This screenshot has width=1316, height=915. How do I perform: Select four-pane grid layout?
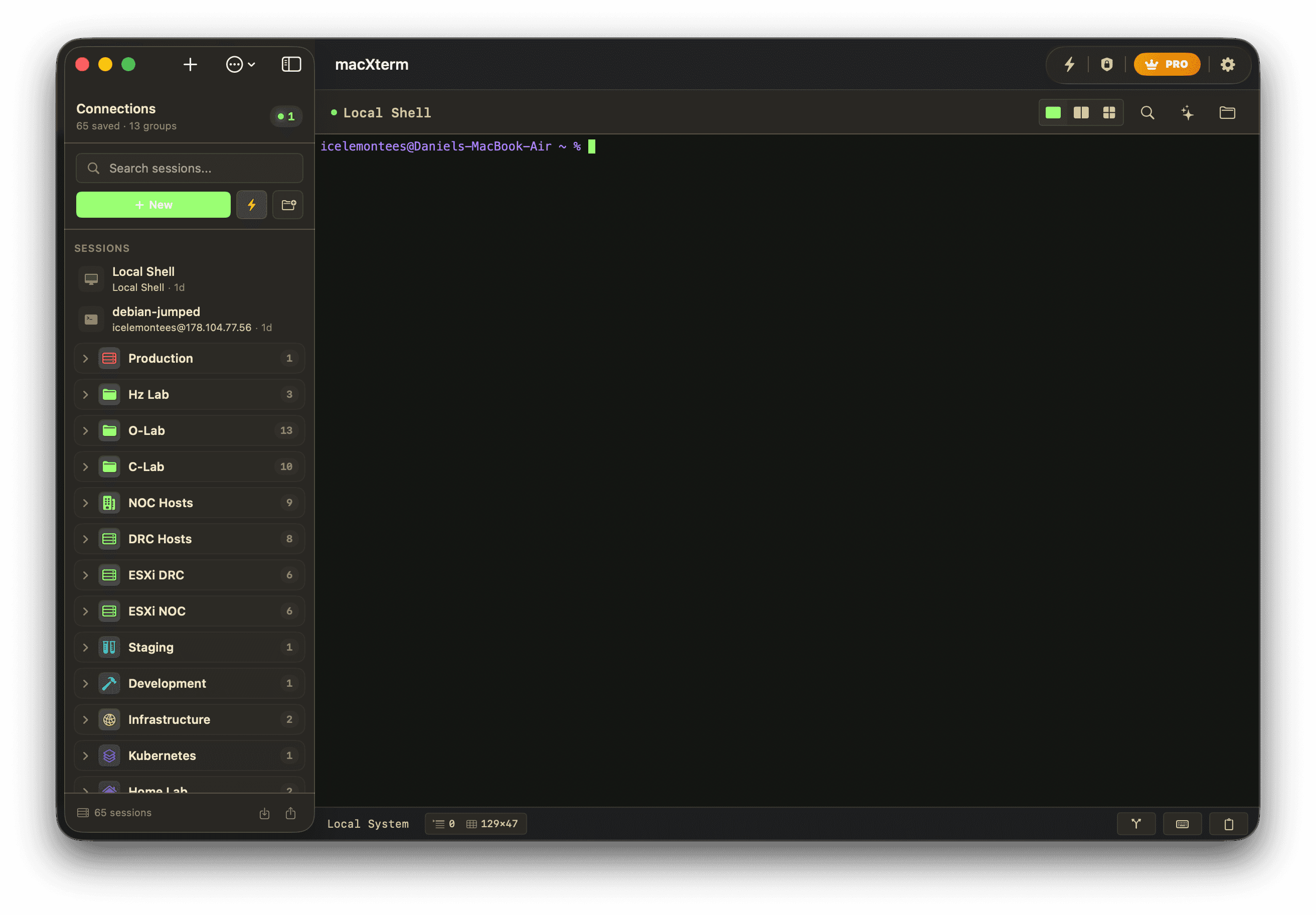tap(1109, 112)
